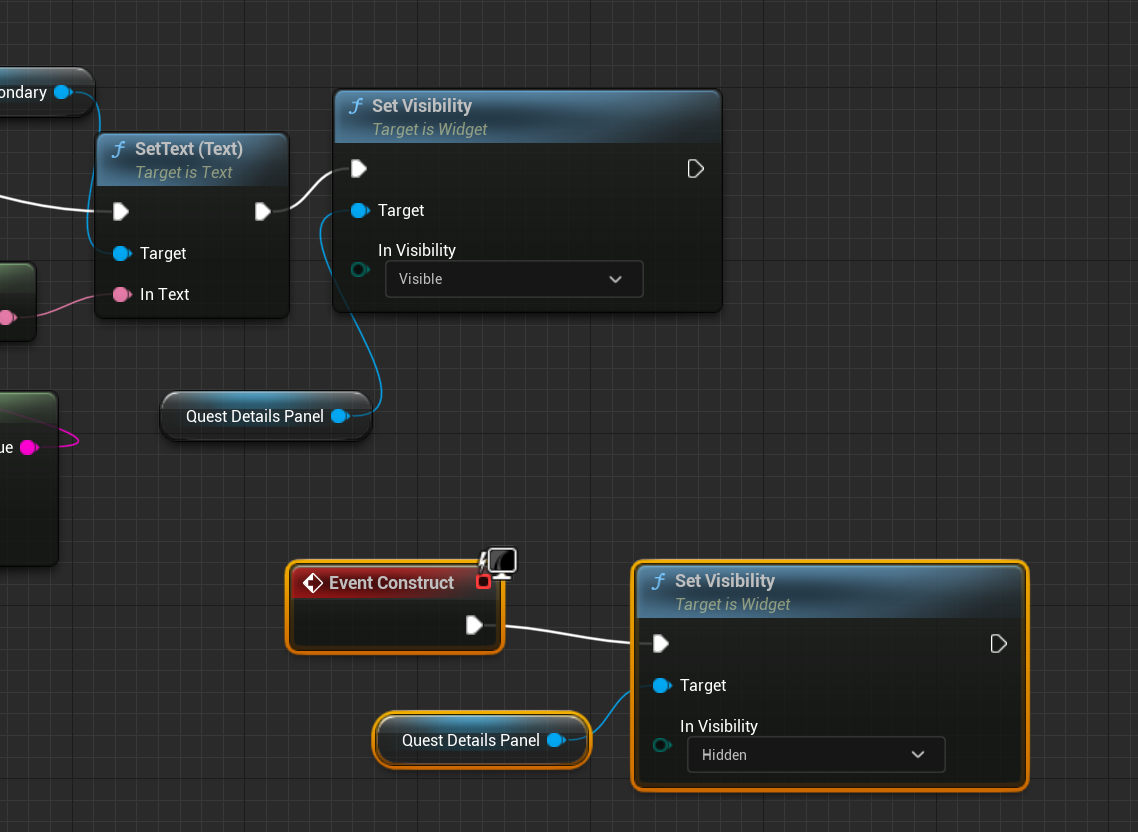The width and height of the screenshot is (1138, 832).
Task: Click the In Visibility pin on the upper Set Visibility
Action: [359, 269]
